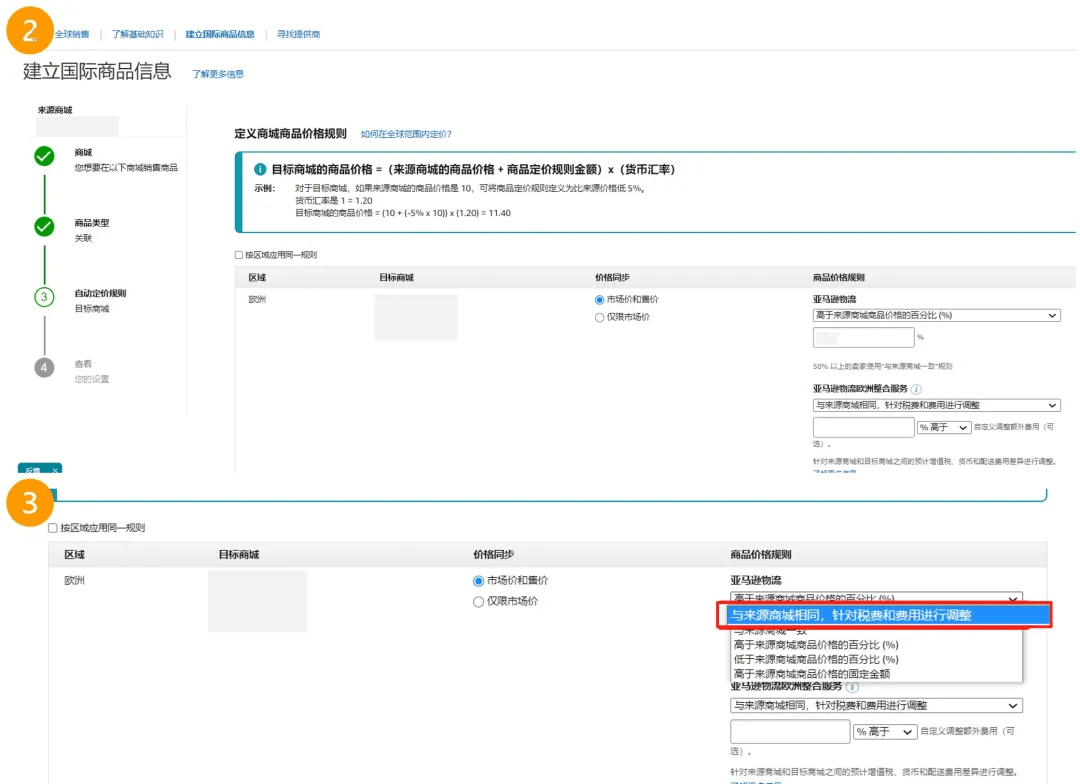Viewport: 1080px width, 784px height.
Task: Select 仅限市场价 radio in lower table
Action: click(478, 601)
